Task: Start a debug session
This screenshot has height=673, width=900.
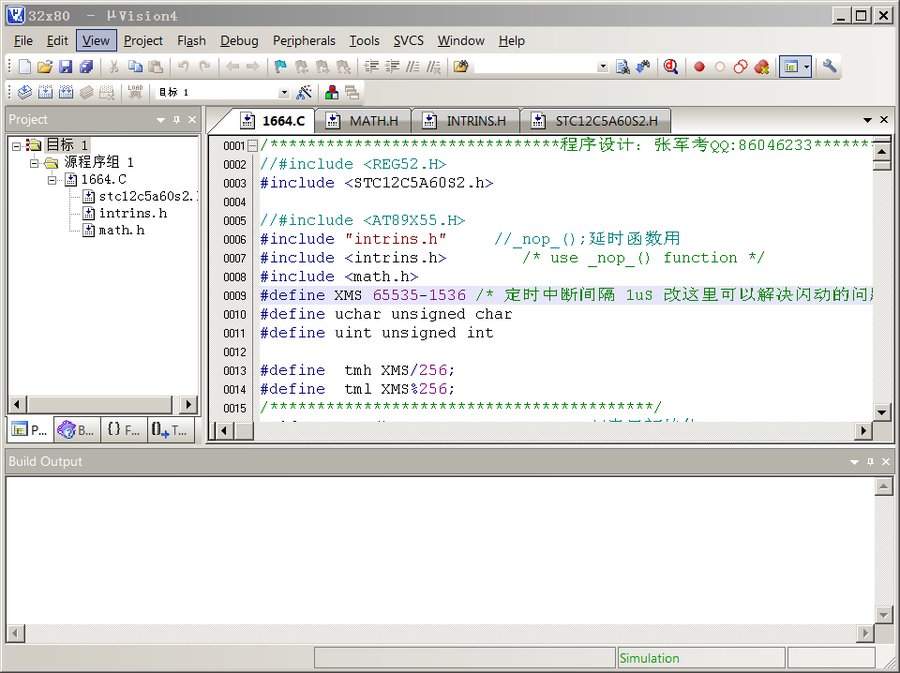Action: click(671, 66)
